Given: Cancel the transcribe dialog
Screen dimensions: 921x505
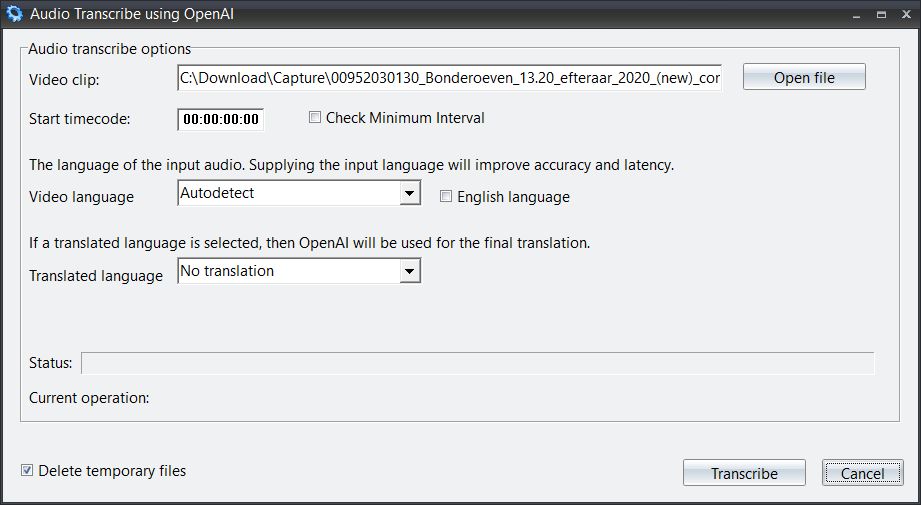Looking at the screenshot, I should click(862, 473).
